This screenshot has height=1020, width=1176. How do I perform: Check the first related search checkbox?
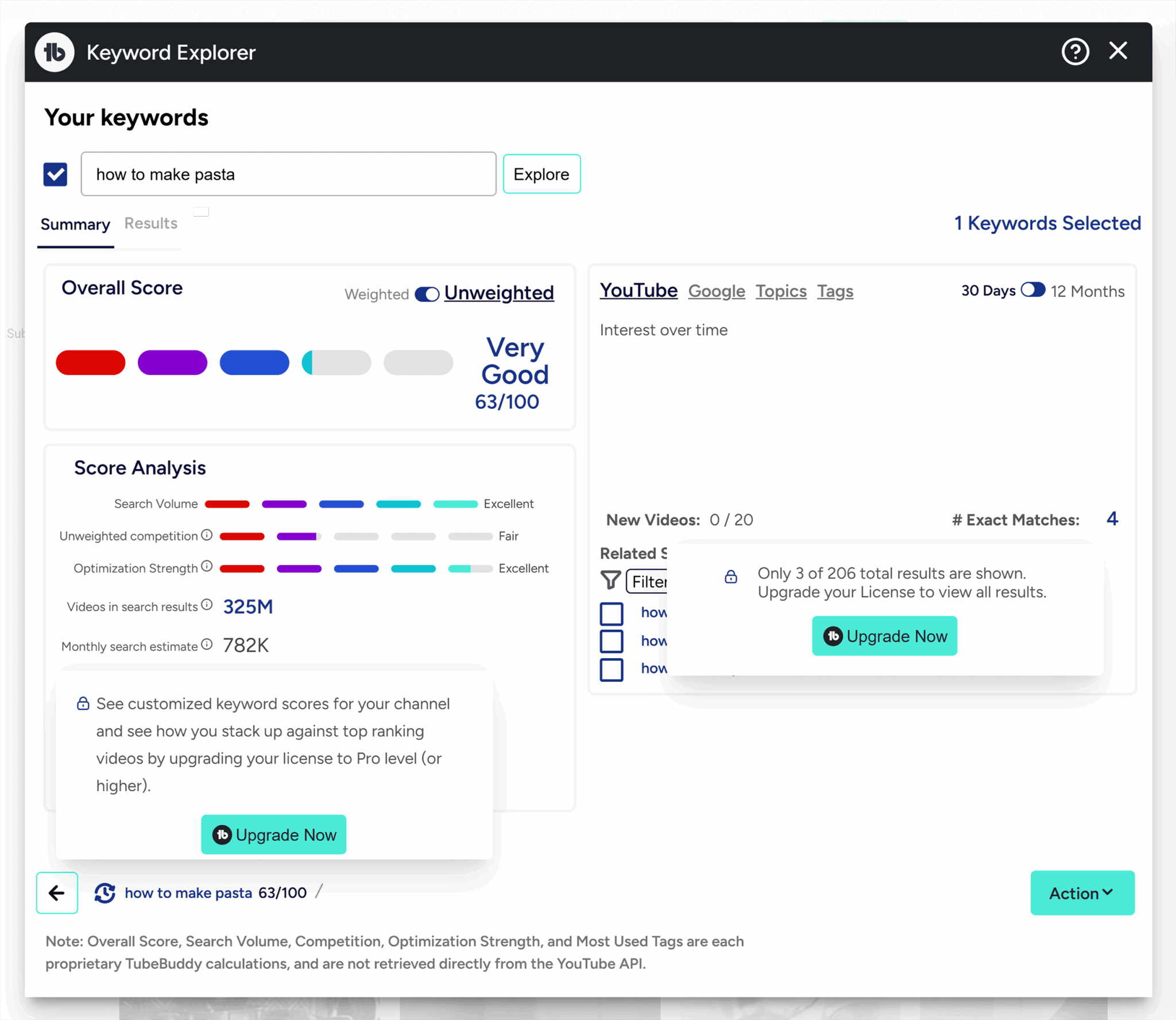coord(612,613)
